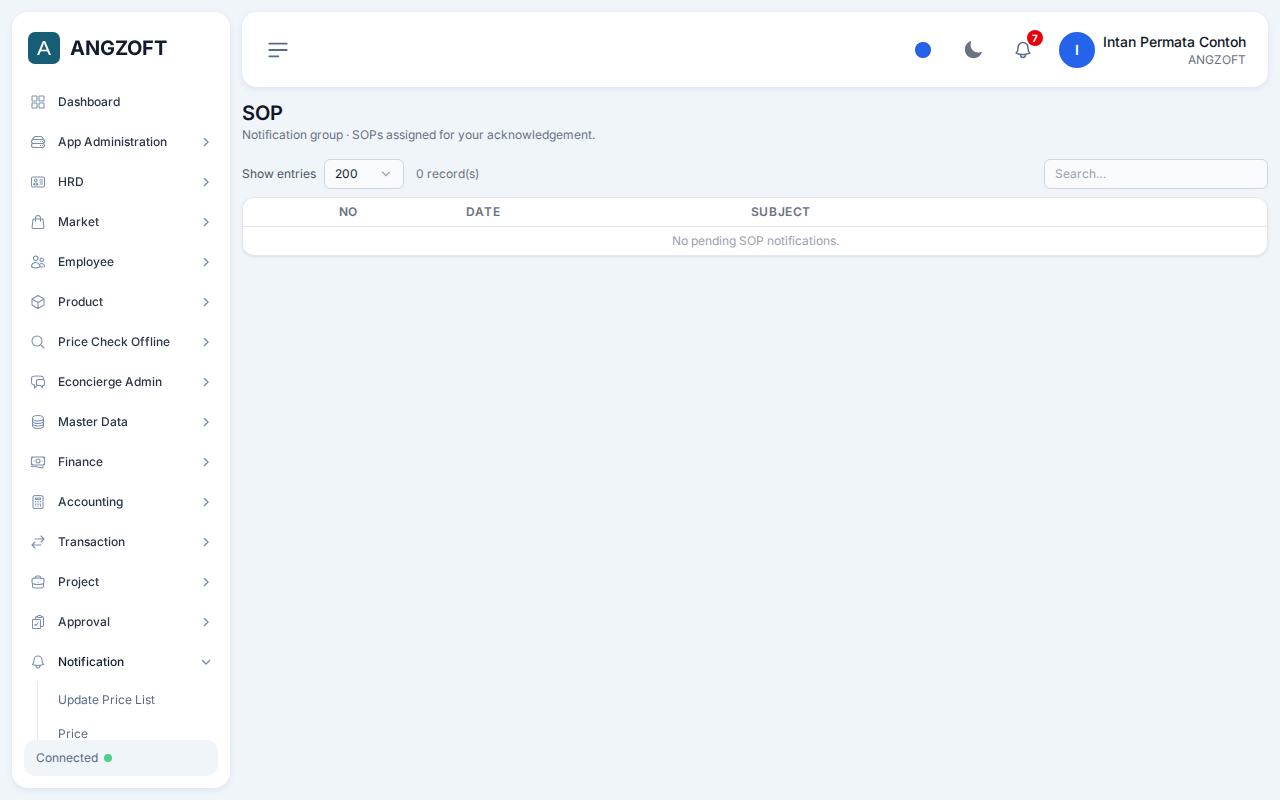This screenshot has width=1280, height=800.
Task: Expand the App Administration chevron
Action: coord(206,142)
